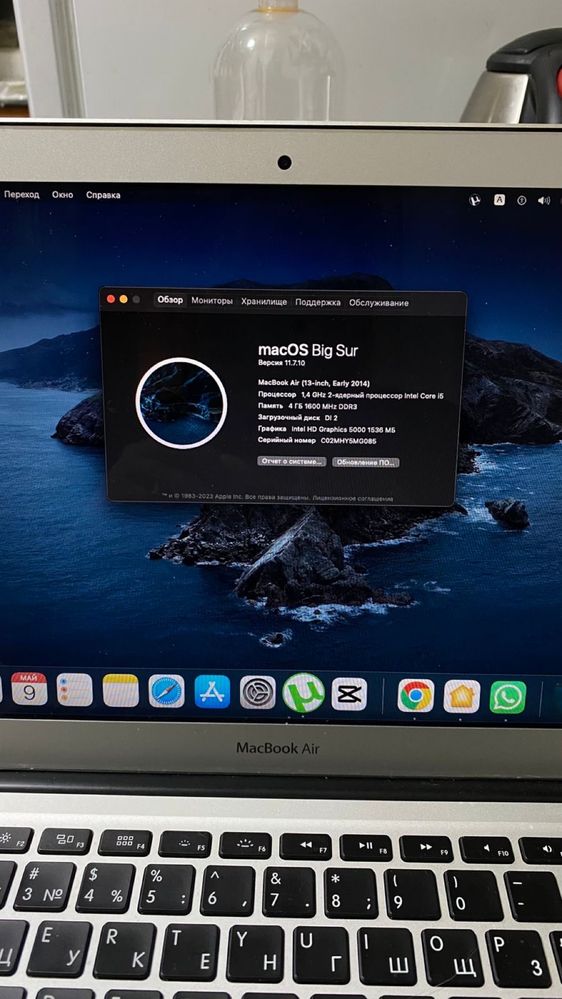Click the MacBook Air (13-inch, Early 2014) text

tap(313, 383)
